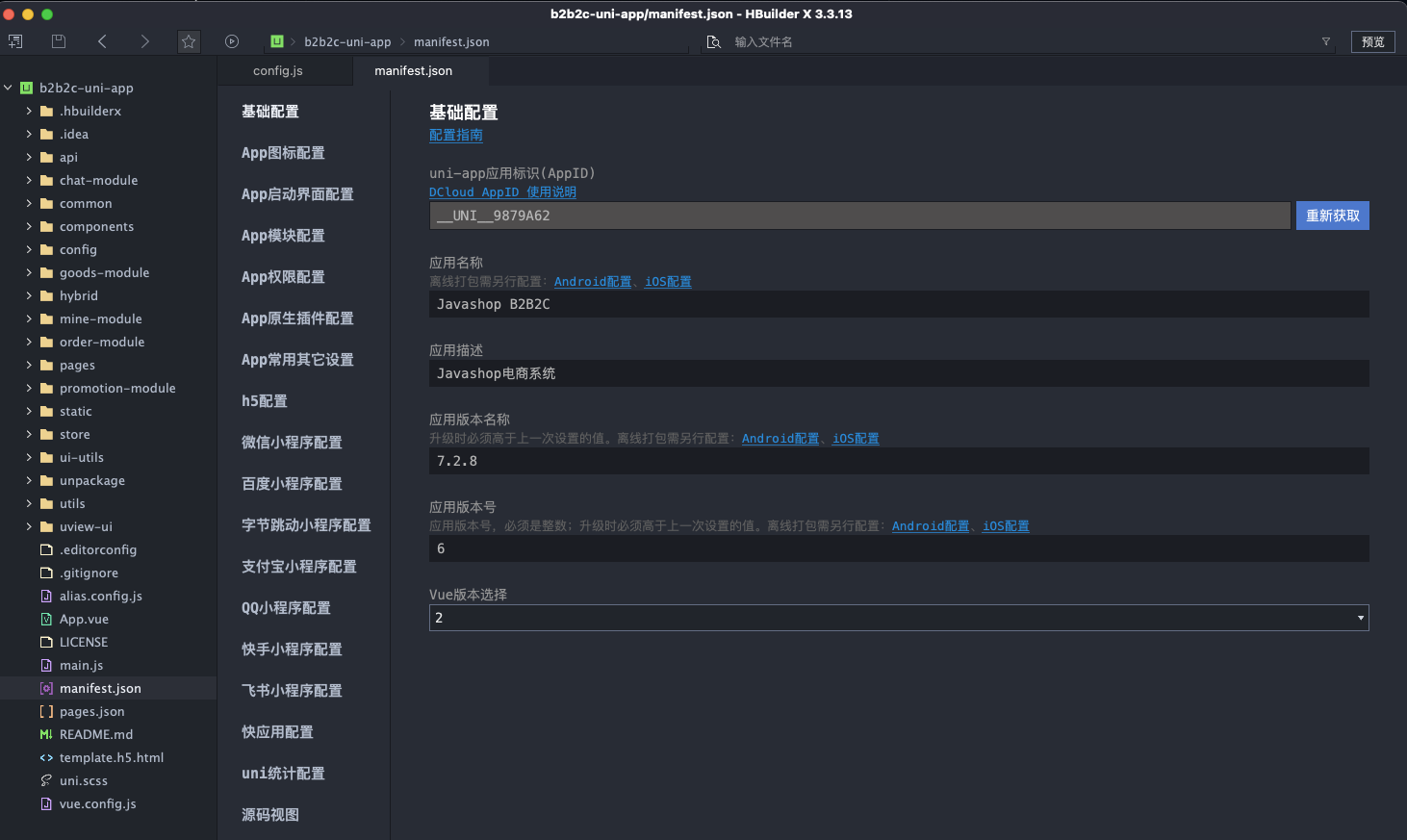The height and width of the screenshot is (840, 1407).
Task: Open App图标配置 section
Action: tap(283, 152)
